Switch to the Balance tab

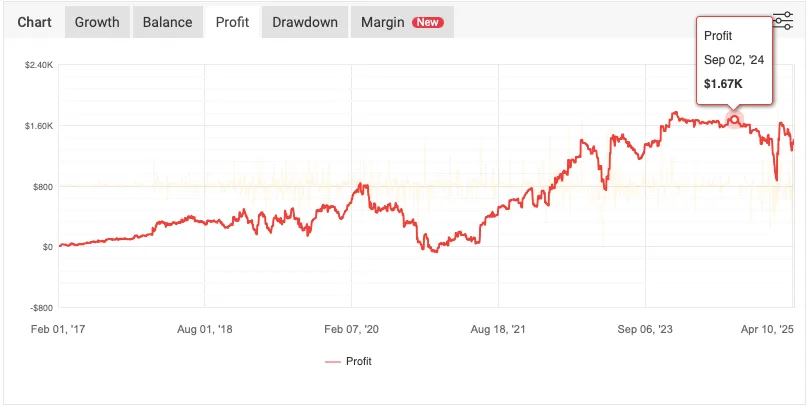pyautogui.click(x=166, y=22)
